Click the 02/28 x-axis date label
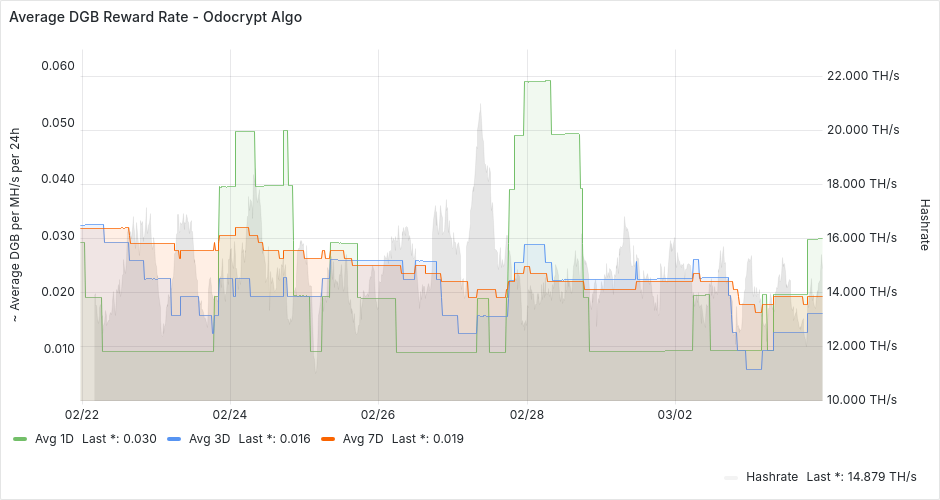Image resolution: width=940 pixels, height=500 pixels. coord(527,414)
